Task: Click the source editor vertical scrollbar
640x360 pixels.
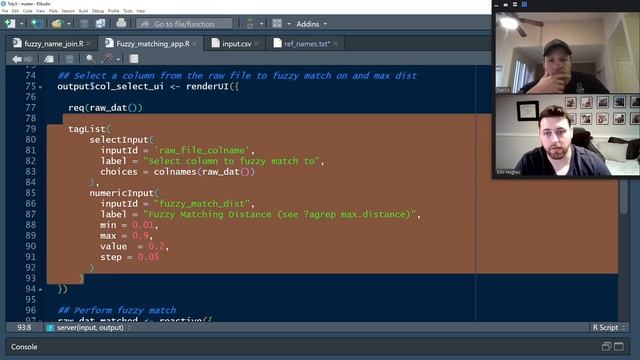Action: tap(623, 197)
